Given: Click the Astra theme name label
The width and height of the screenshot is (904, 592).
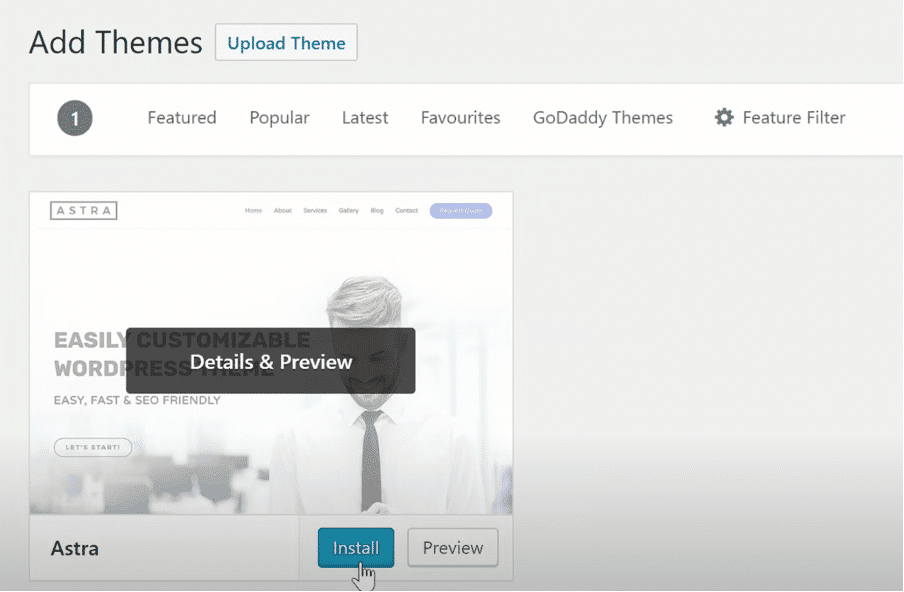Looking at the screenshot, I should pyautogui.click(x=76, y=548).
